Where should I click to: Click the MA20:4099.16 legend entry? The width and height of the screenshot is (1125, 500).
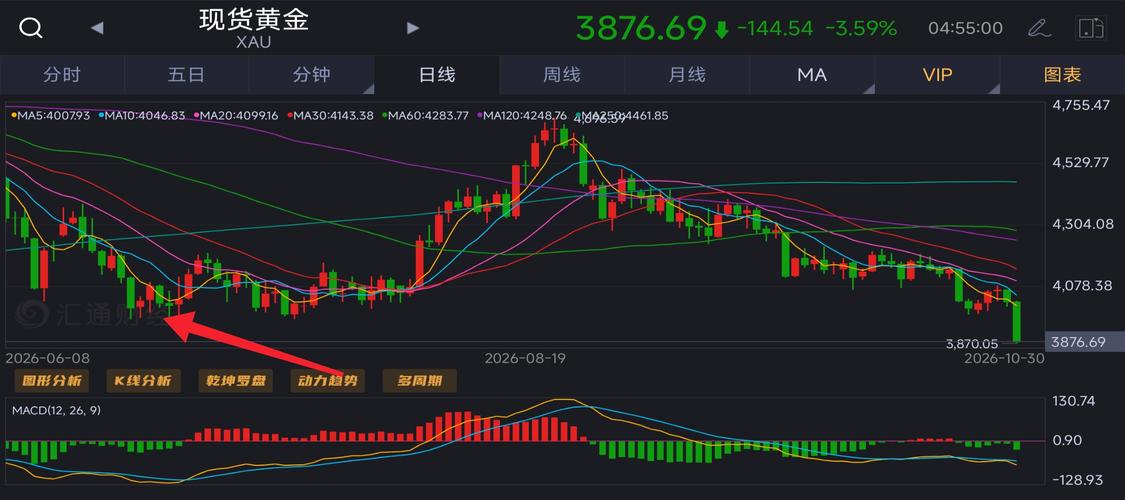[x=237, y=115]
